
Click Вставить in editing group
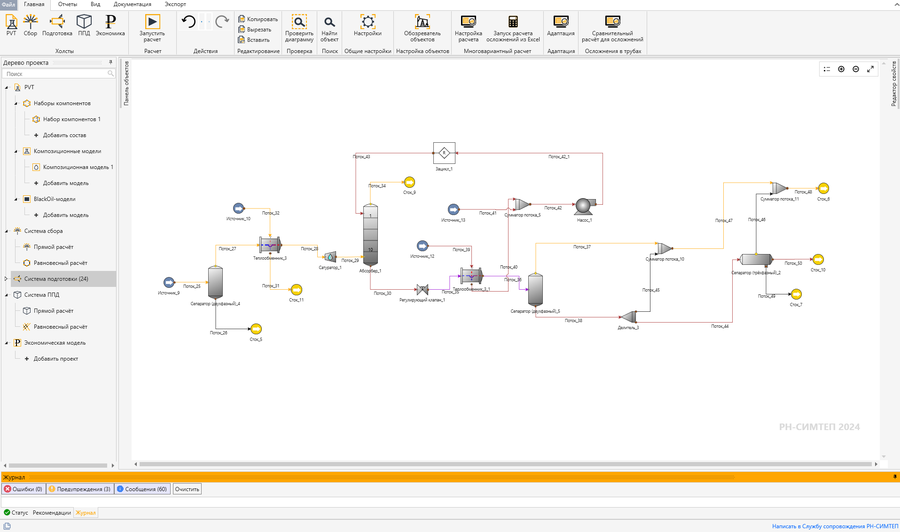click(x=254, y=40)
